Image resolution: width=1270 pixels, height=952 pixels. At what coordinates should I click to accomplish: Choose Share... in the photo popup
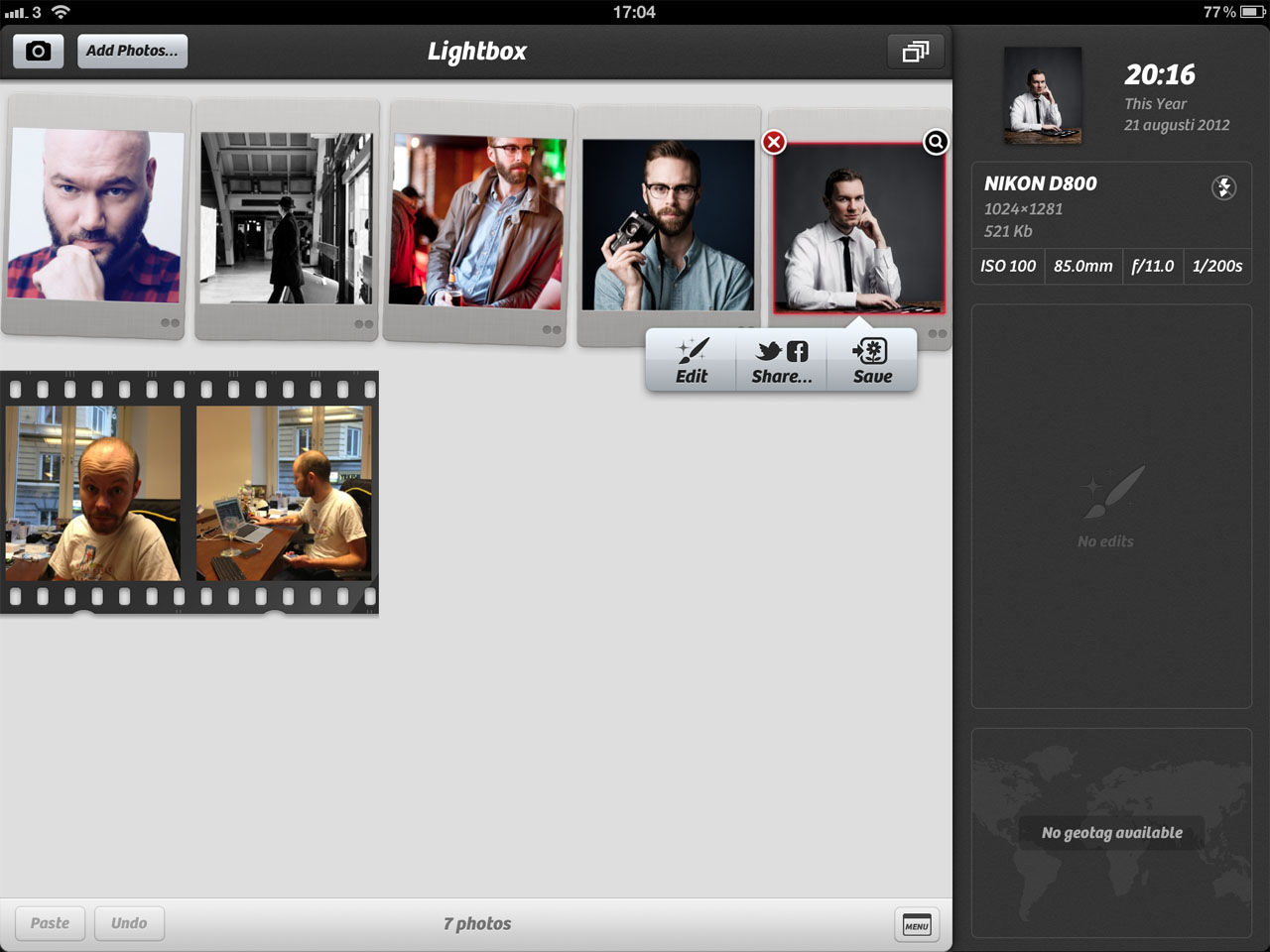click(x=781, y=361)
